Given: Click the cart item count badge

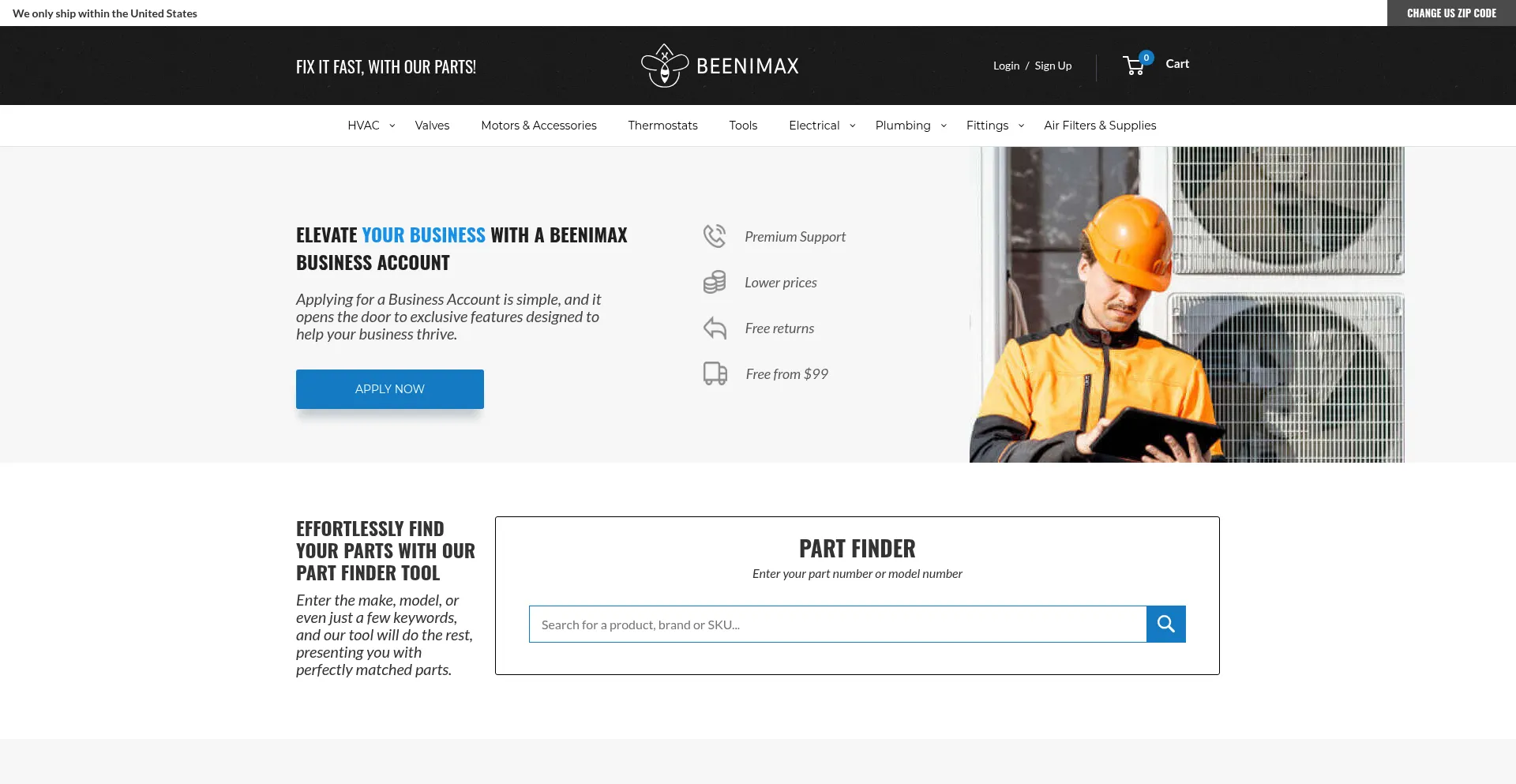Looking at the screenshot, I should (1146, 58).
